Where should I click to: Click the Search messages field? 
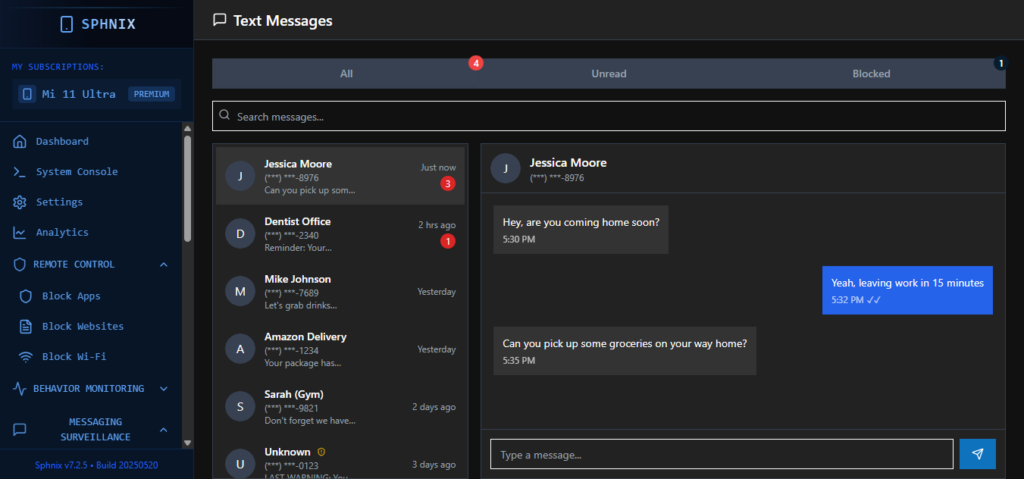point(608,116)
